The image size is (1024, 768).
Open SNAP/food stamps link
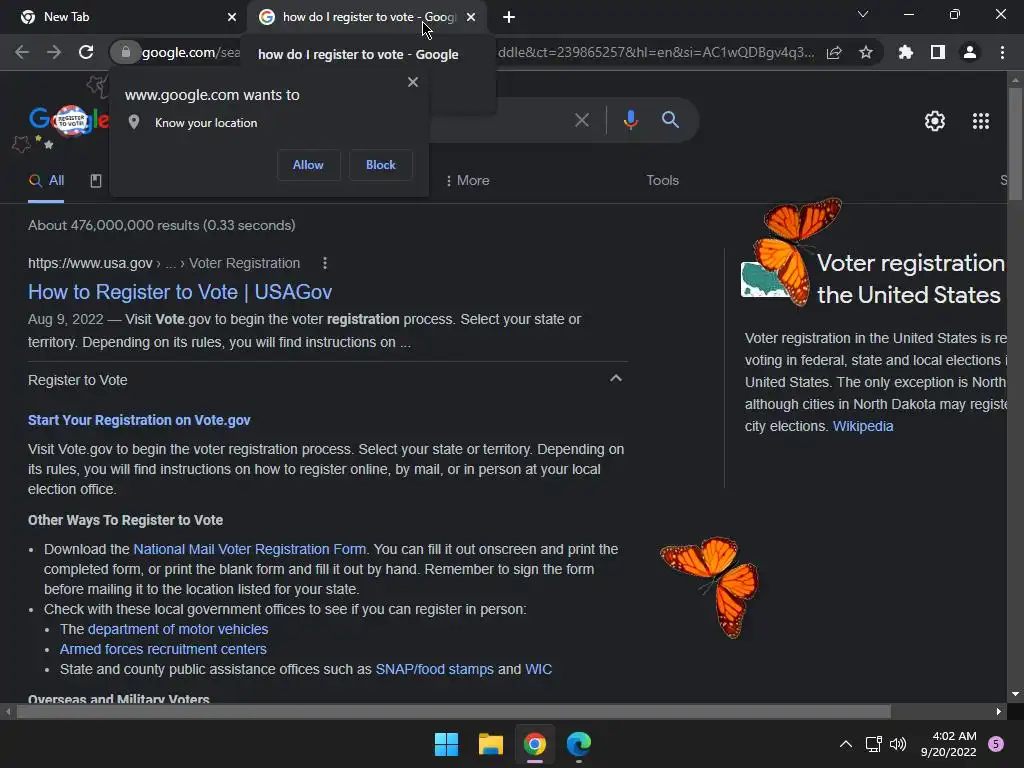[x=434, y=669]
